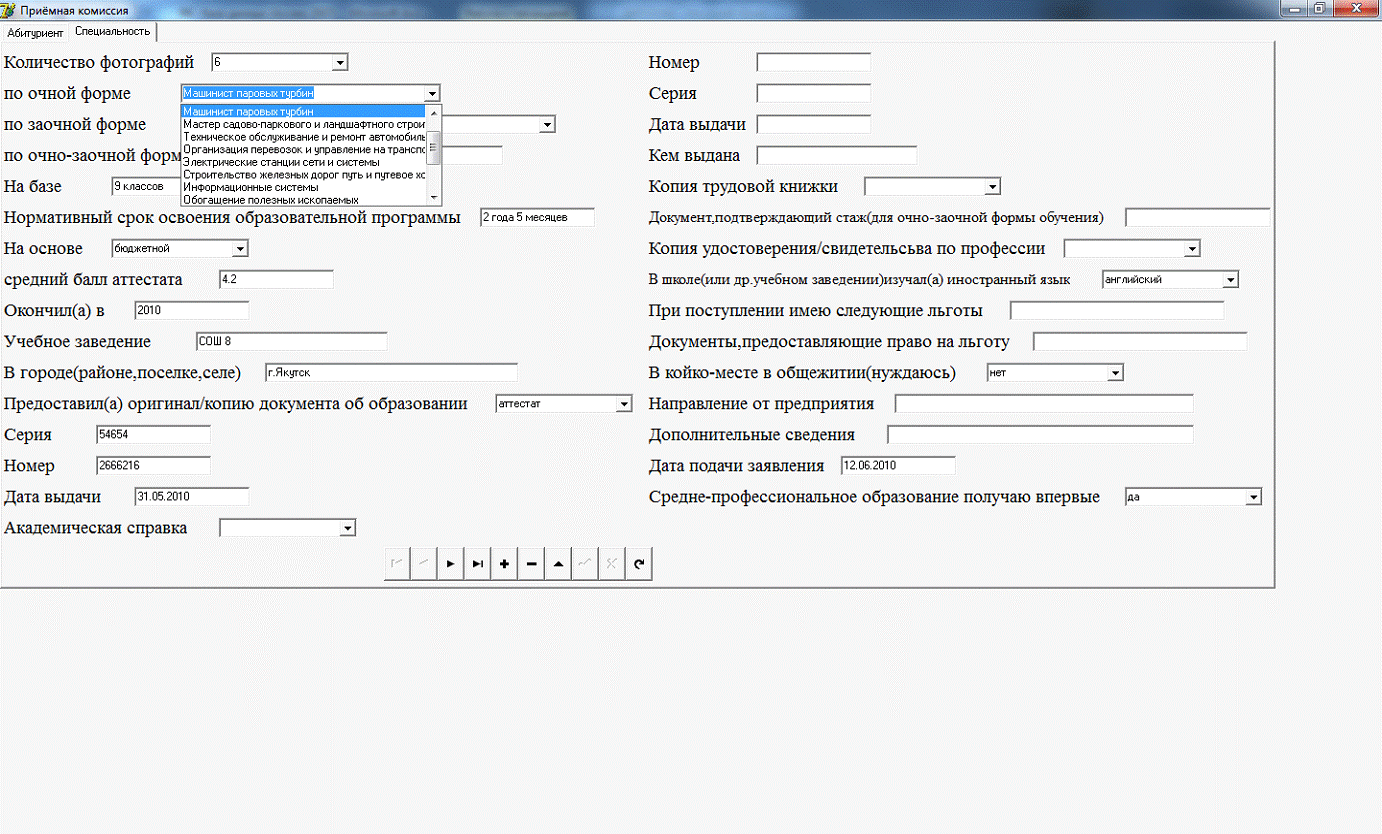The width and height of the screenshot is (1382, 834).
Task: Expand the На основе бюджетной dropdown
Action: 240,249
